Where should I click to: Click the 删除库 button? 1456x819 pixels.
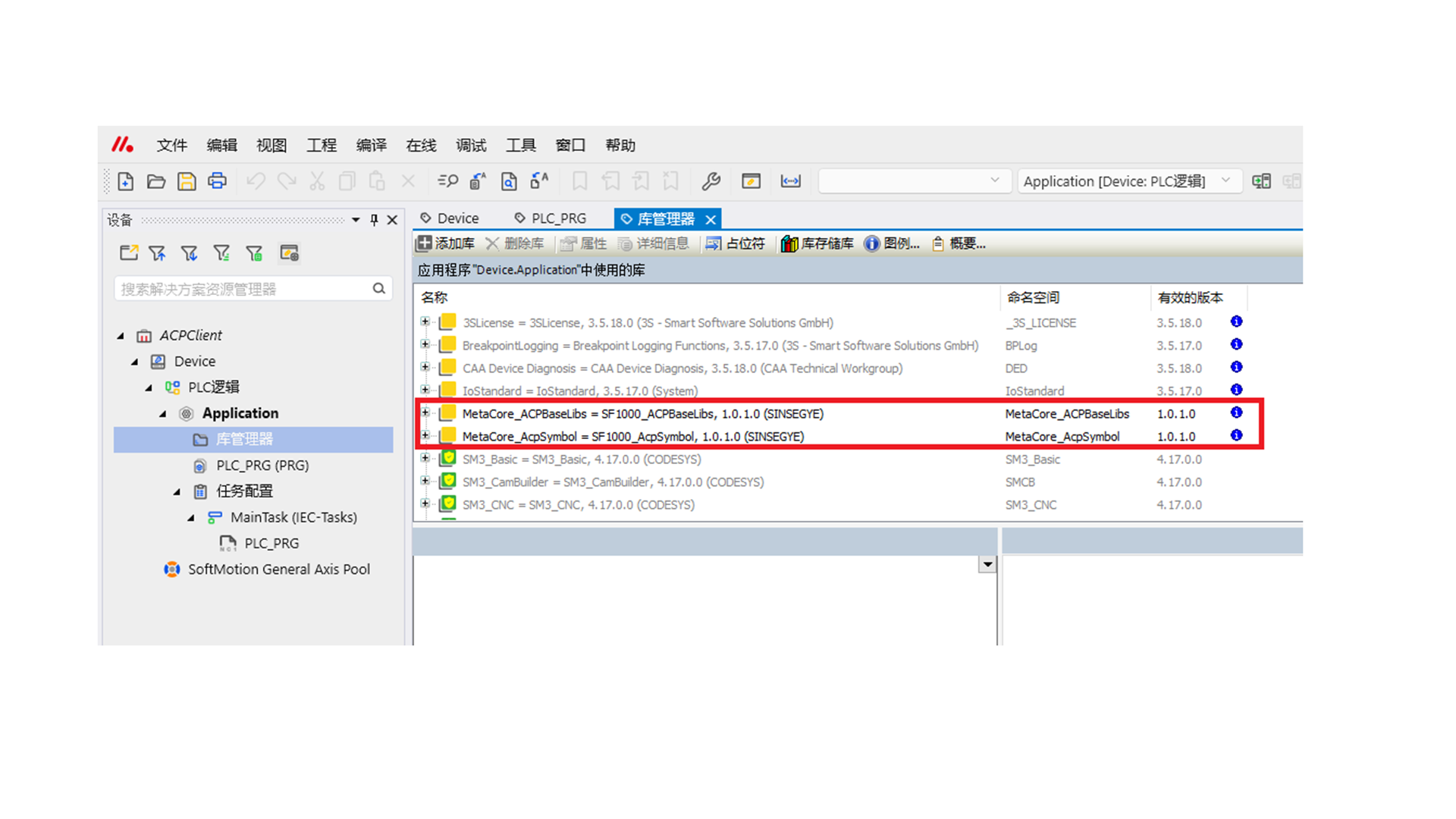pyautogui.click(x=515, y=243)
